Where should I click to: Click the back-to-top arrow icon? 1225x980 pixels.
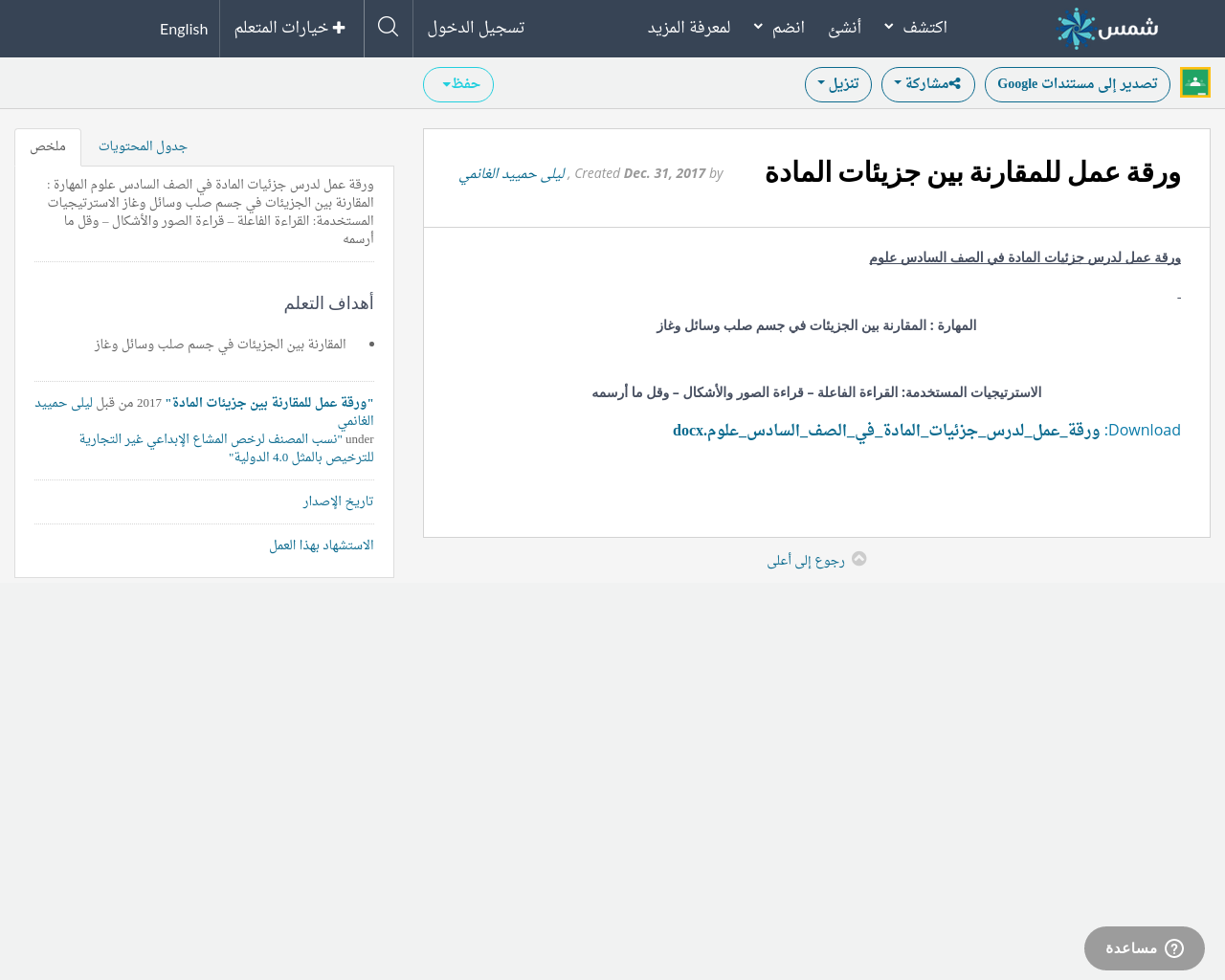pos(859,559)
